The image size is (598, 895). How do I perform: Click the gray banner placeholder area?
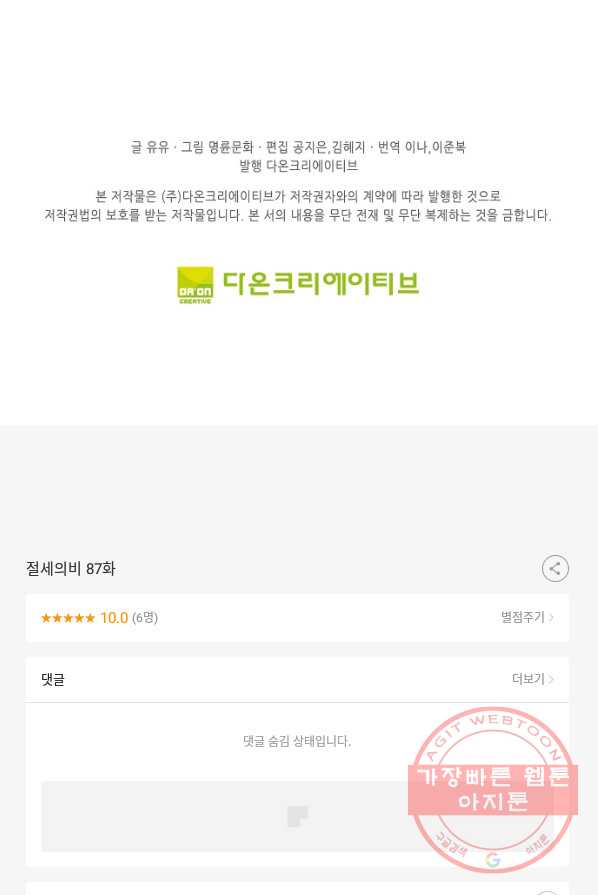click(297, 816)
